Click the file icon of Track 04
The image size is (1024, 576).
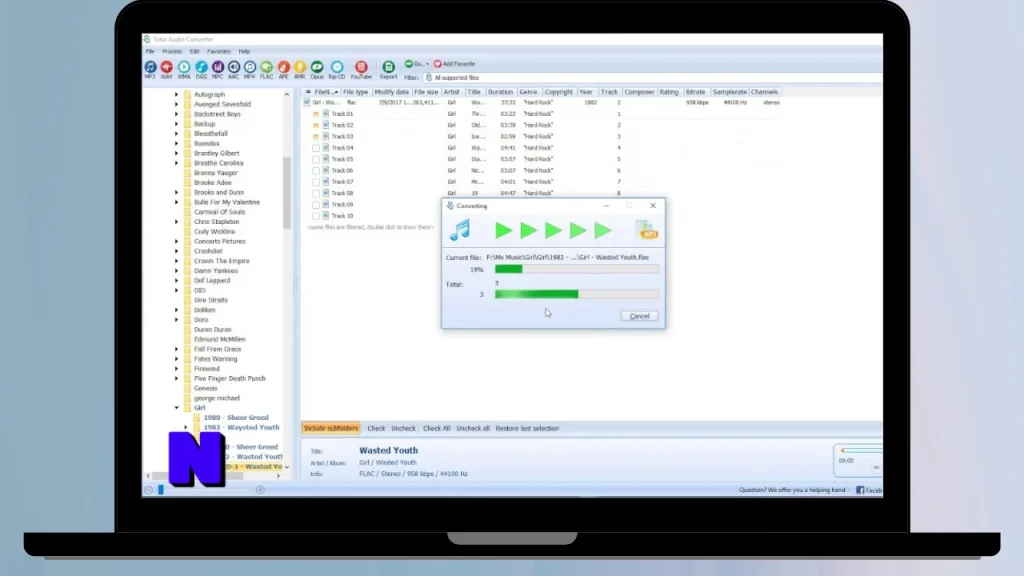326,148
